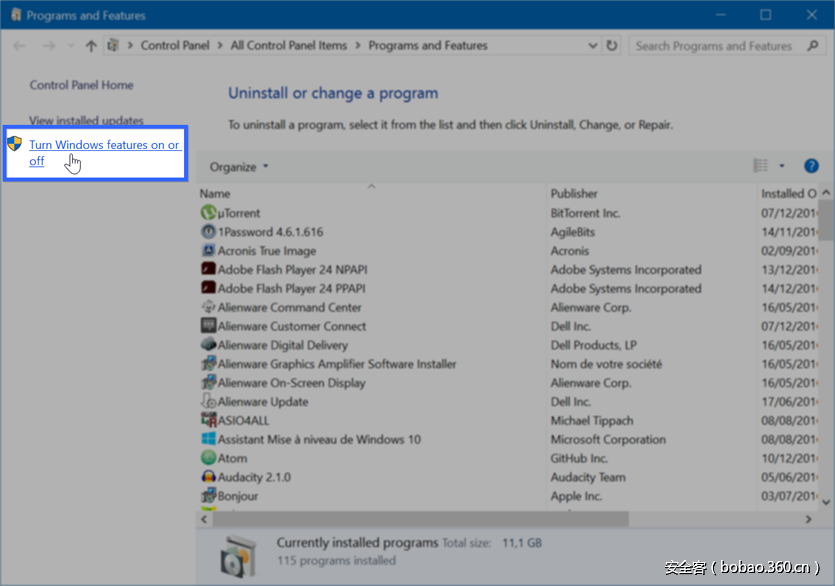
Task: Open the address bar history dropdown
Action: (593, 46)
